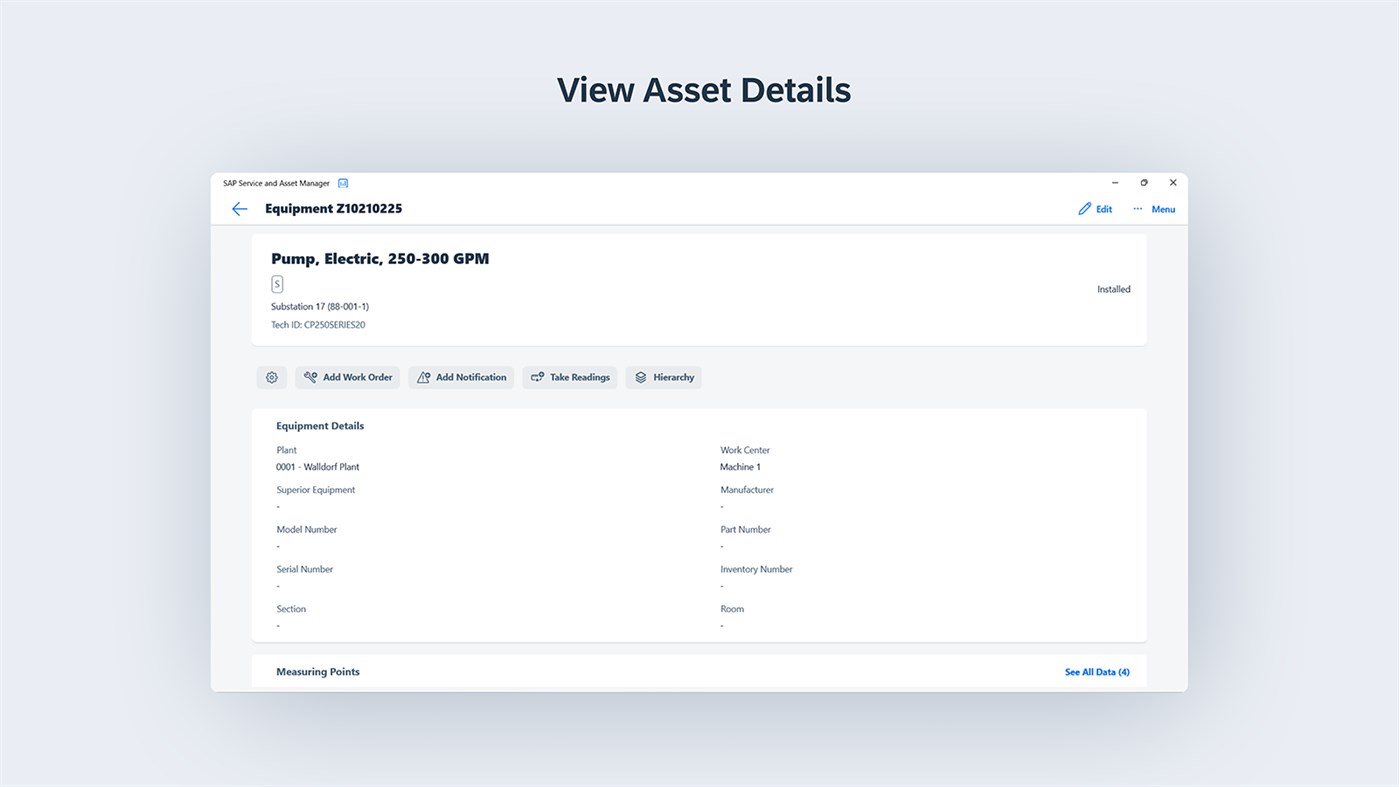
Task: Click the pencil icon next to Edit
Action: click(x=1083, y=208)
